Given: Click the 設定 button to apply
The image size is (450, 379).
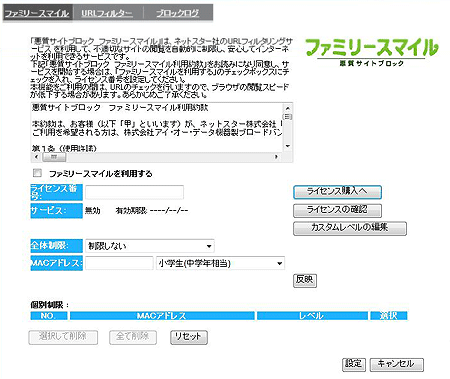Looking at the screenshot, I should pyautogui.click(x=354, y=364).
